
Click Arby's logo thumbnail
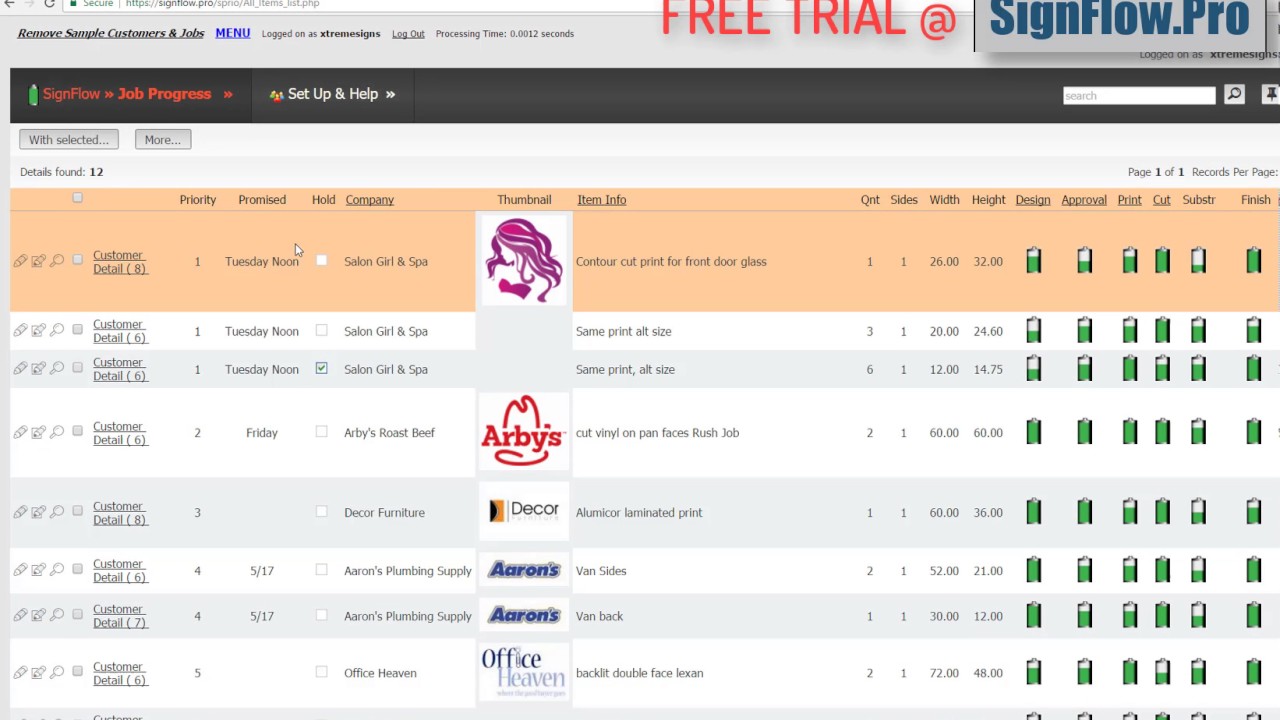(x=523, y=432)
